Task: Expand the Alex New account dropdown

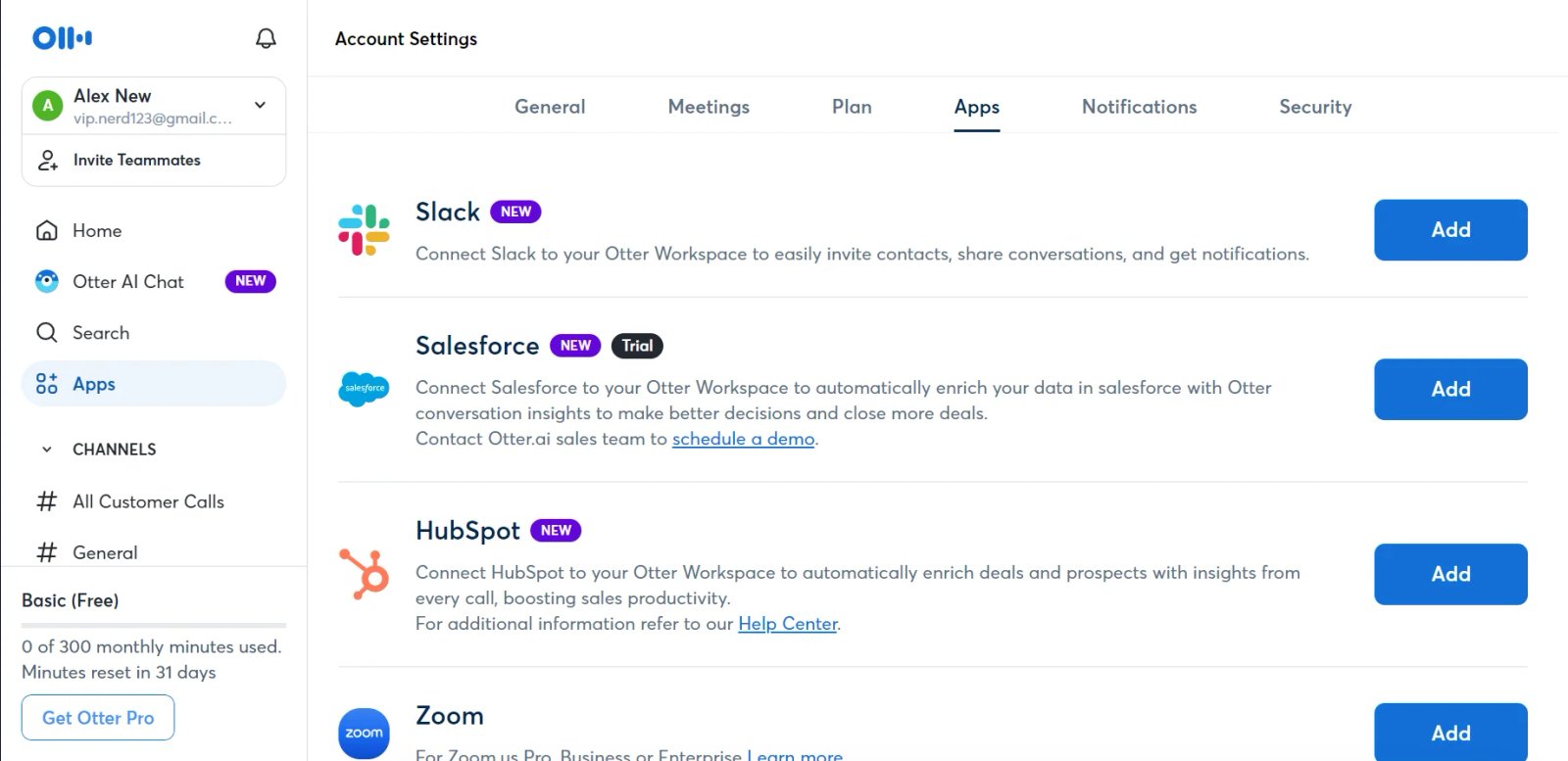Action: [x=260, y=105]
